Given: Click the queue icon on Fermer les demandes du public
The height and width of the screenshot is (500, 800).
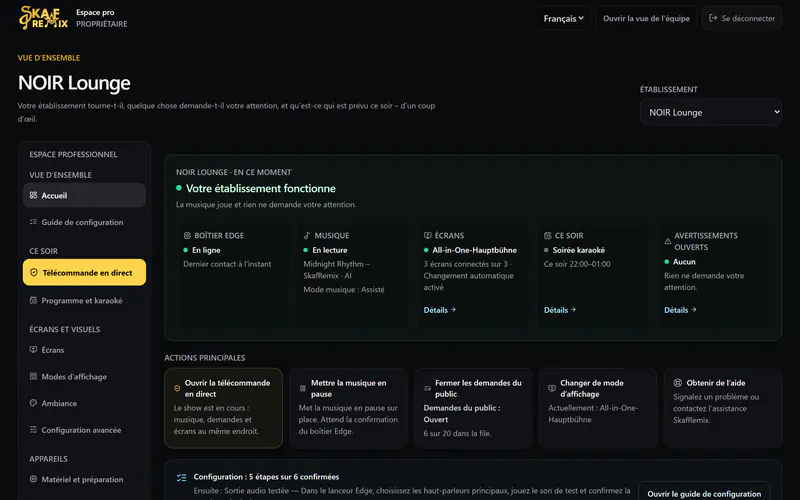Looking at the screenshot, I should [x=428, y=388].
